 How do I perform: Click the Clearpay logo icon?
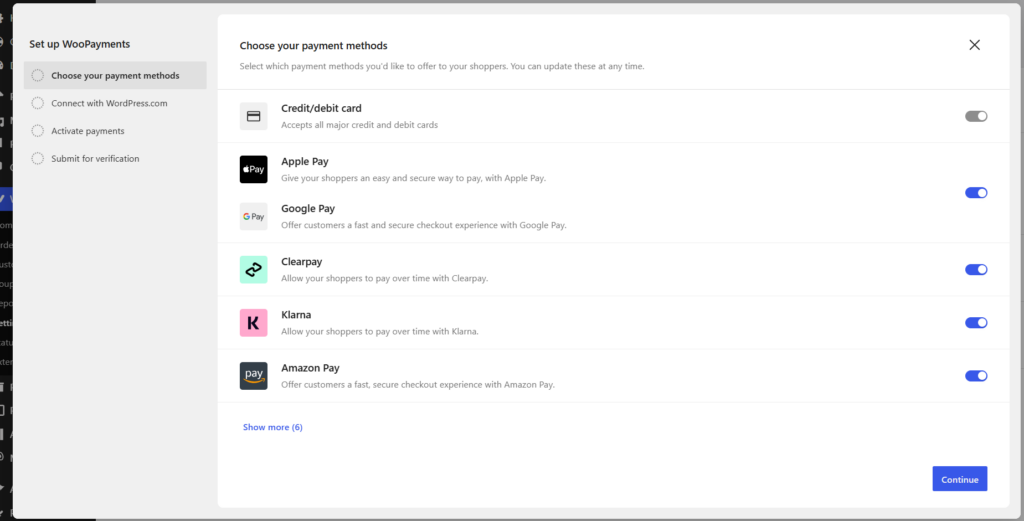click(x=253, y=270)
